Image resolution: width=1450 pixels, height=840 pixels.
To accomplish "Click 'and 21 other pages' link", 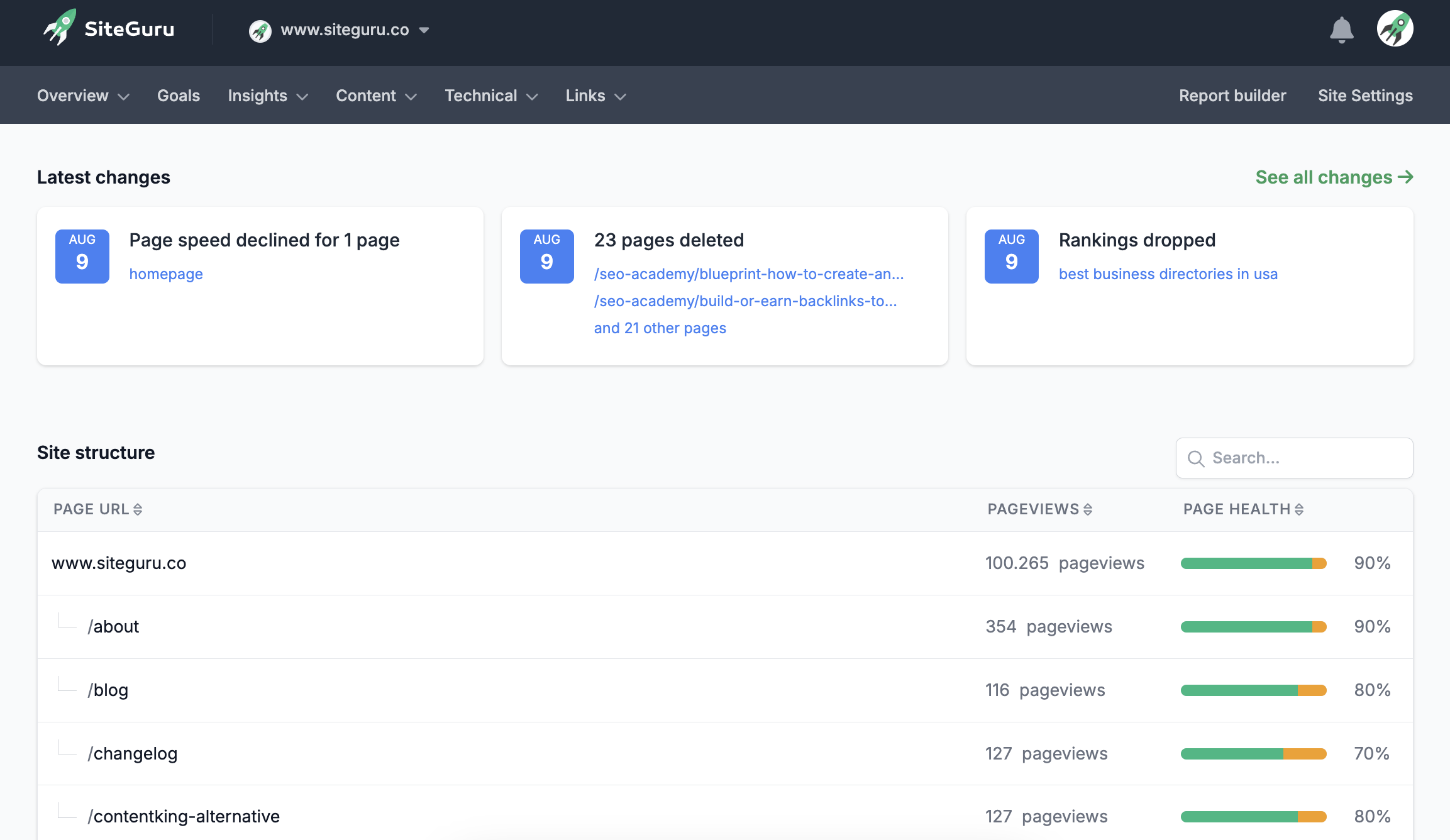I will point(660,328).
